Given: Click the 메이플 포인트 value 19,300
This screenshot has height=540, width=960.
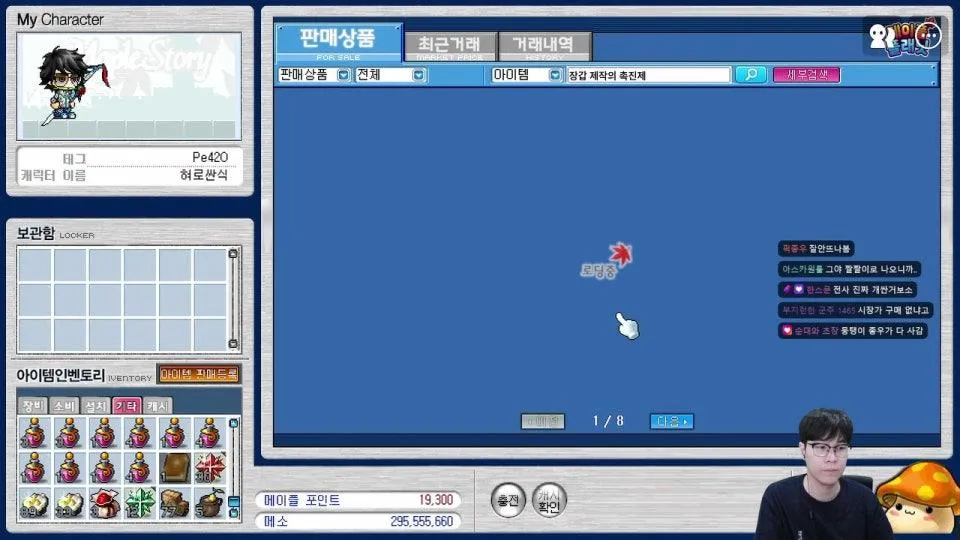Looking at the screenshot, I should [x=436, y=500].
